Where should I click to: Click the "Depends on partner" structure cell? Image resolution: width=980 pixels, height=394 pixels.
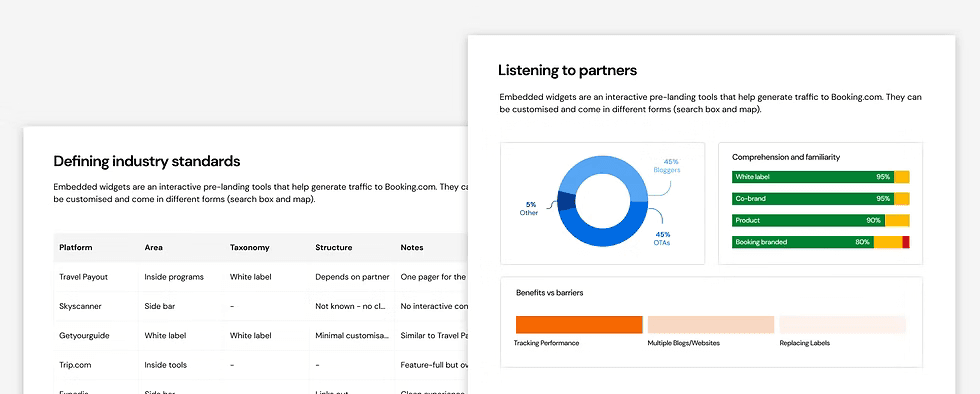(x=352, y=276)
